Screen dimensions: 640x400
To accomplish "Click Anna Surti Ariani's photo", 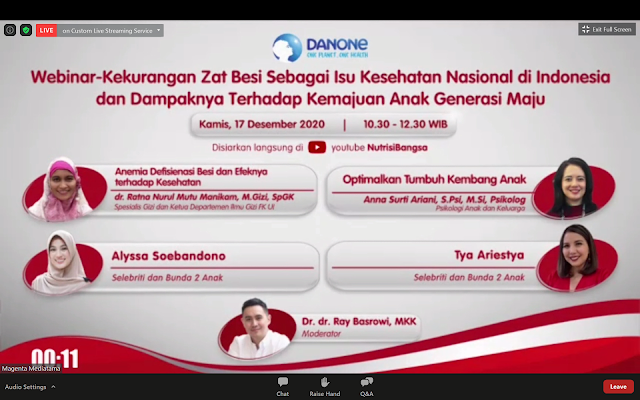I will pos(573,187).
